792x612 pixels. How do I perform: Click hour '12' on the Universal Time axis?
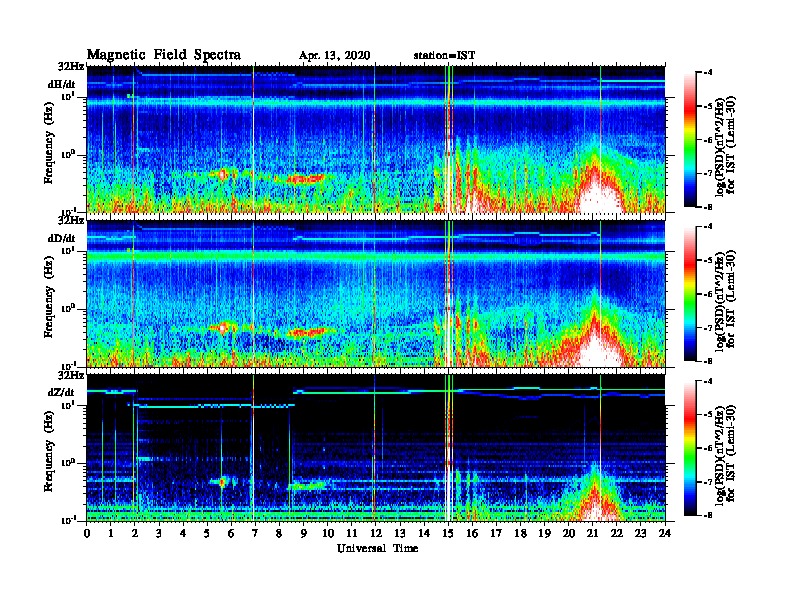(376, 533)
